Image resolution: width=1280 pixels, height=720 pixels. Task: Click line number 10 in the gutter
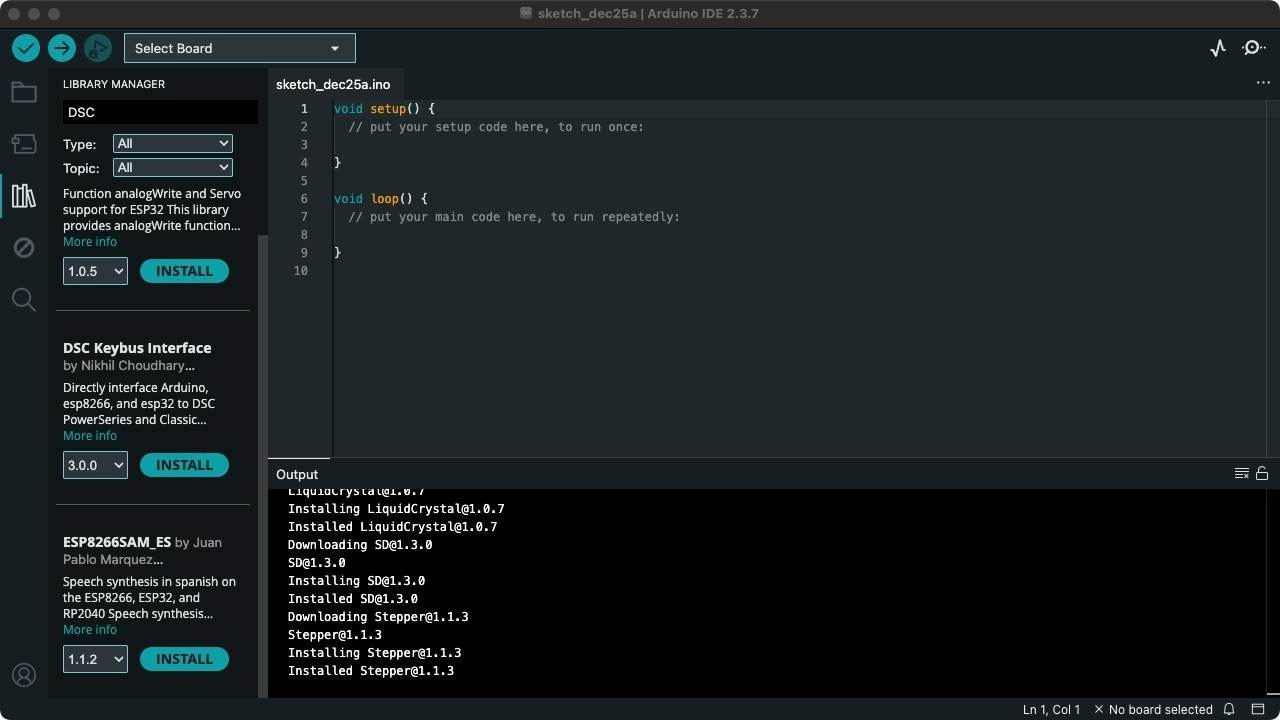pyautogui.click(x=300, y=270)
